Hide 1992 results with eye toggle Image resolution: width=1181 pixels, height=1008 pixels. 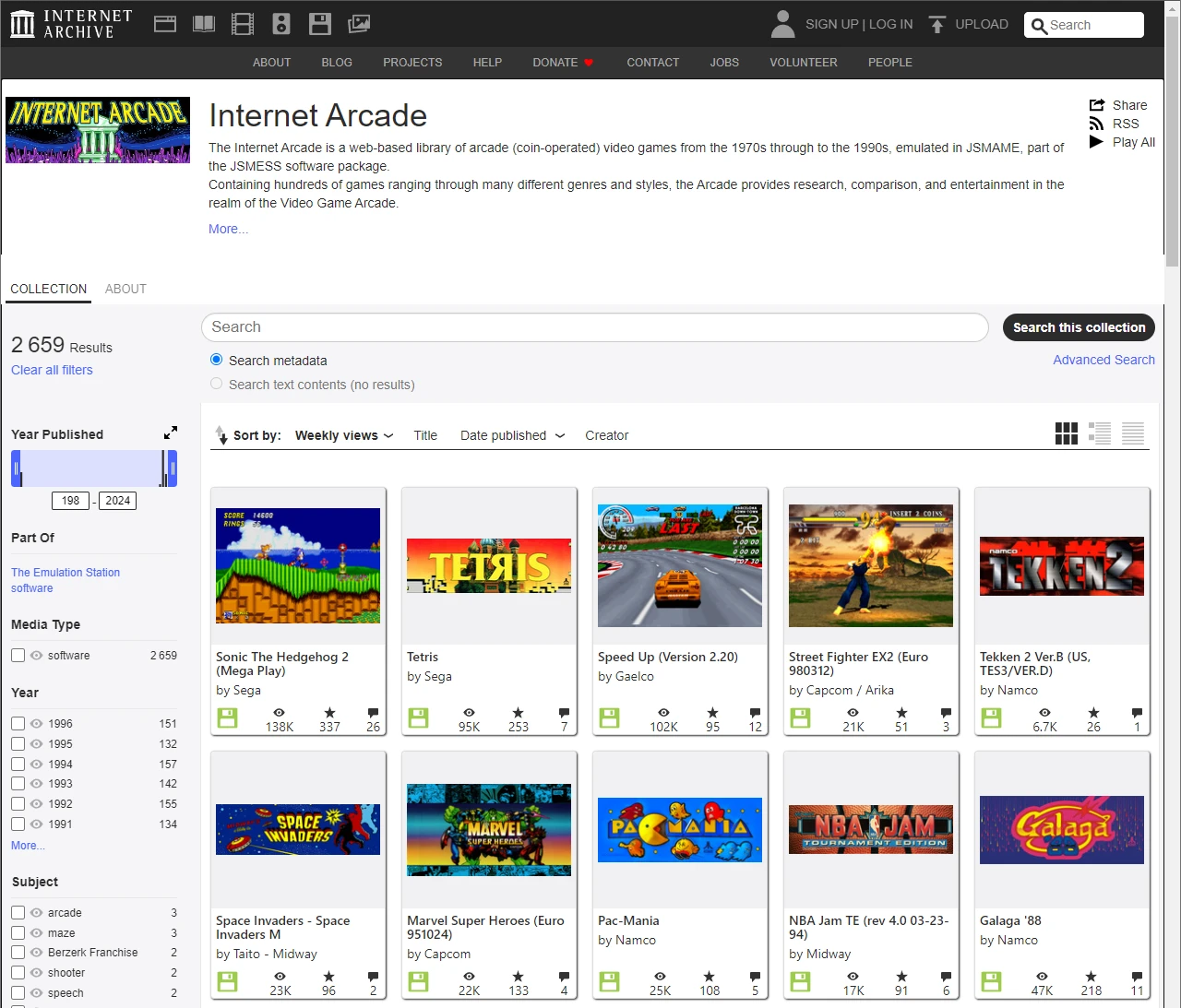point(37,804)
